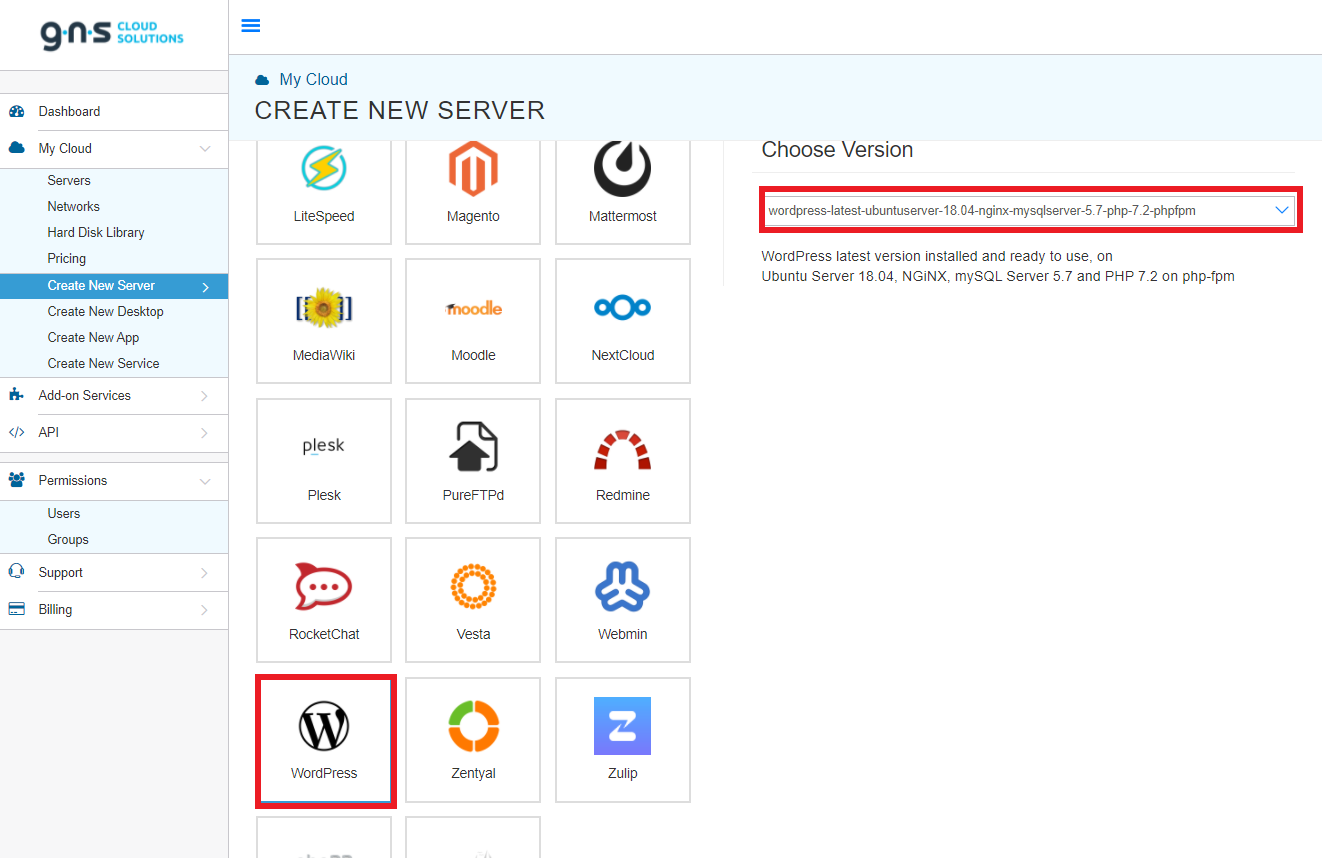
Task: Select the Moodle app tile
Action: point(473,321)
